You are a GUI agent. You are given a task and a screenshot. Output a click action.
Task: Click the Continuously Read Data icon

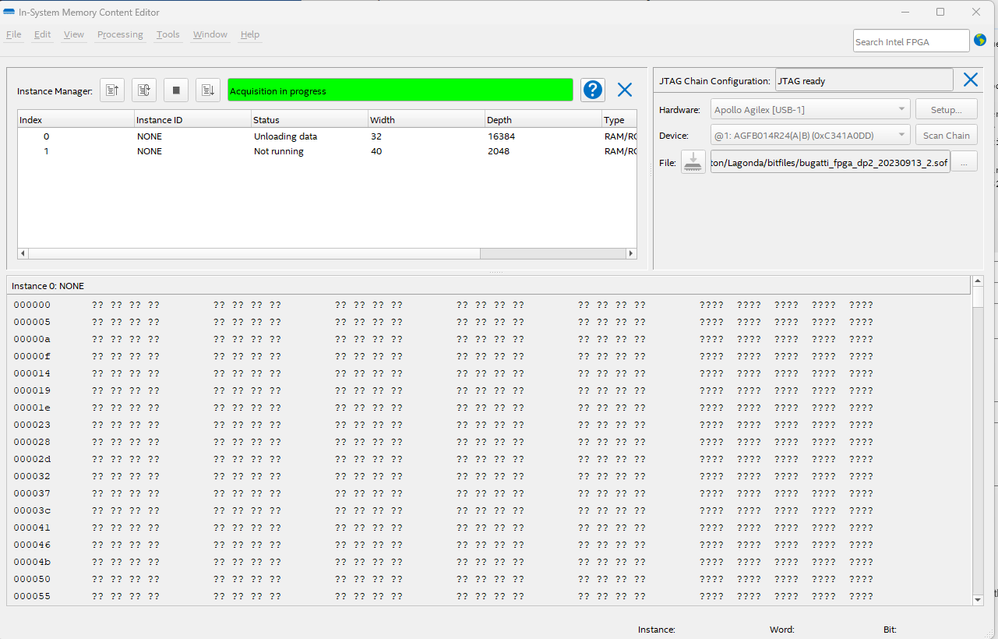pos(144,90)
